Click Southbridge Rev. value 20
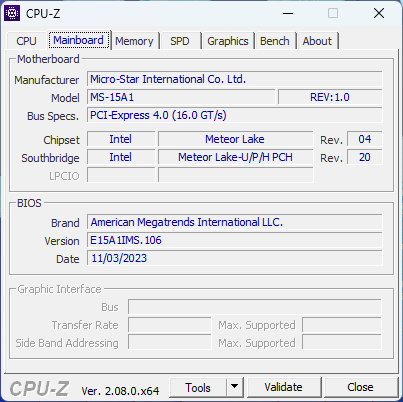Viewport: 403px width, 402px height. [365, 157]
